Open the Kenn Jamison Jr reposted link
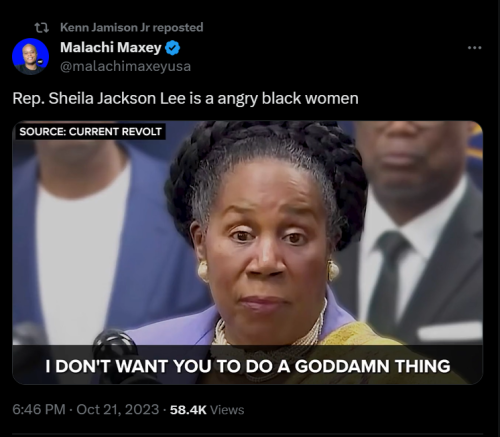The width and height of the screenshot is (500, 437). coord(132,27)
